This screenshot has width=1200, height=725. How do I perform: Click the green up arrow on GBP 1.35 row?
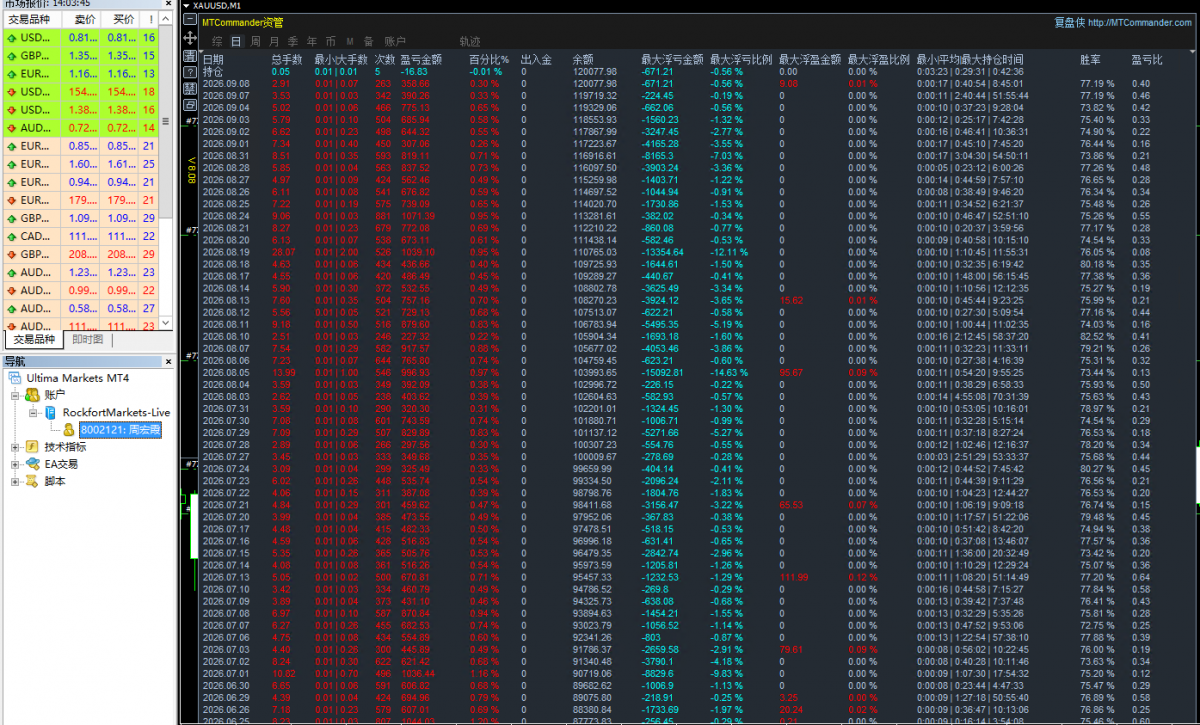(x=12, y=56)
